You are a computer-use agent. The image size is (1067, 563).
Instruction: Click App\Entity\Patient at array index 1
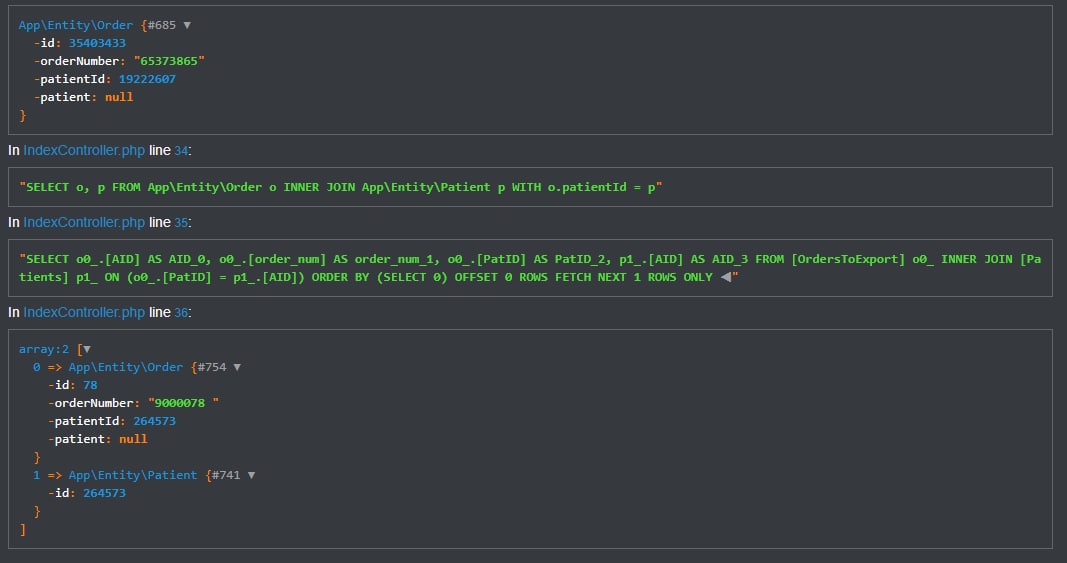133,475
